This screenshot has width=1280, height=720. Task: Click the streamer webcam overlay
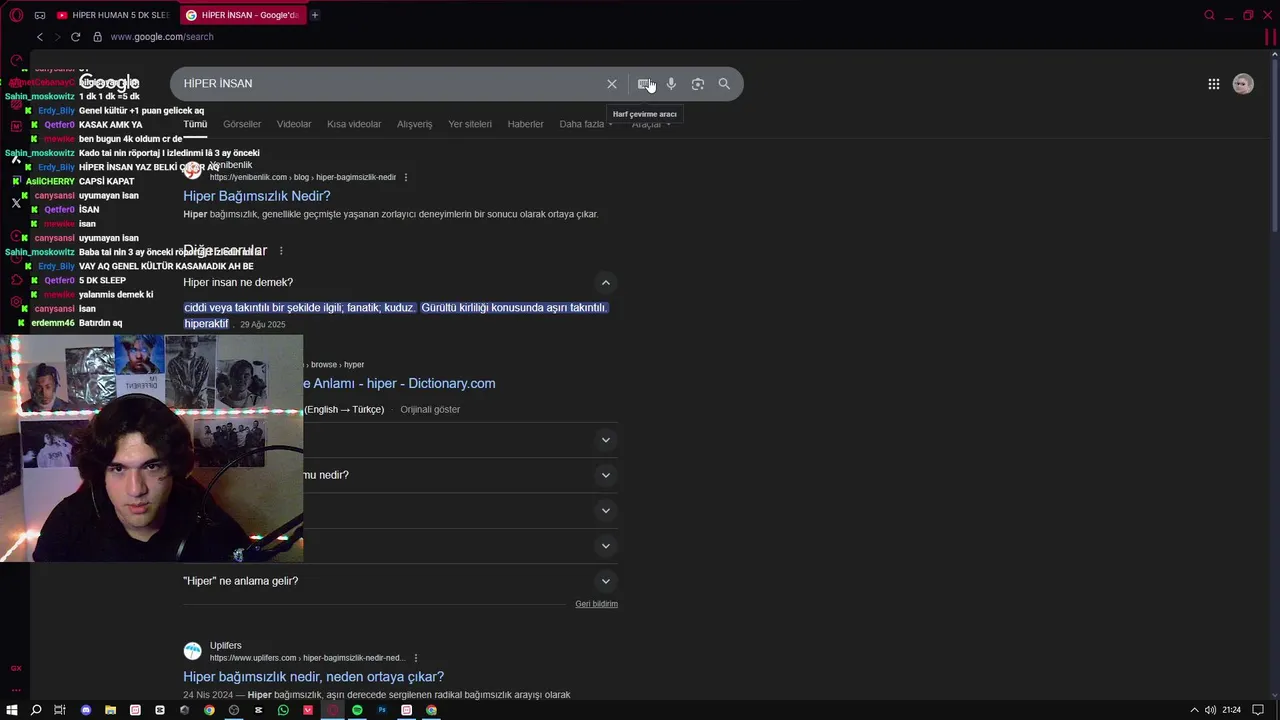click(x=151, y=448)
